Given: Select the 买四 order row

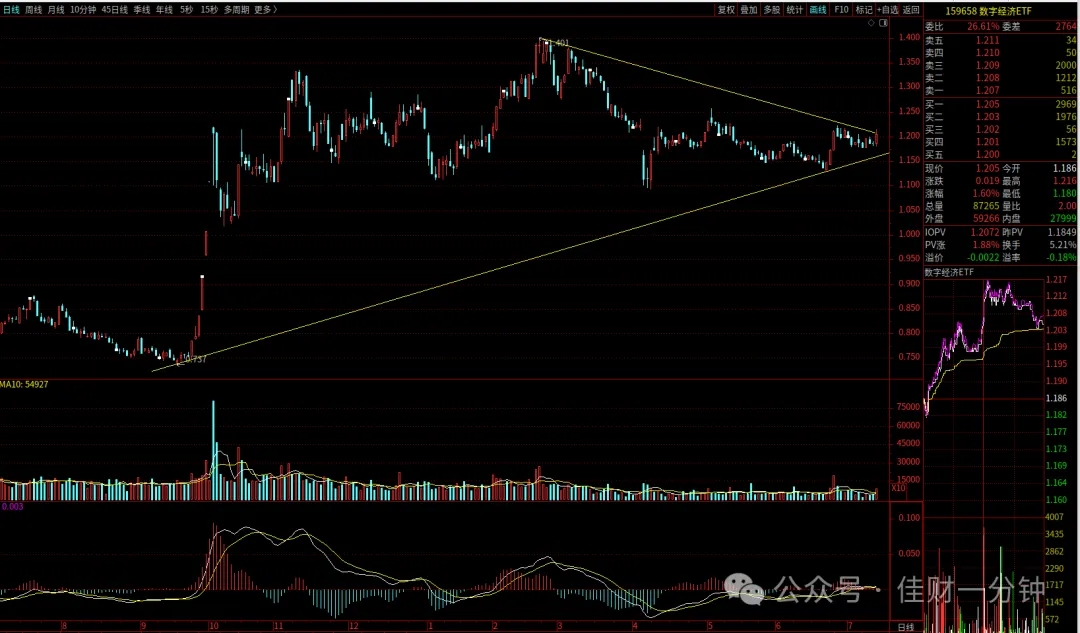Looking at the screenshot, I should tap(1001, 142).
